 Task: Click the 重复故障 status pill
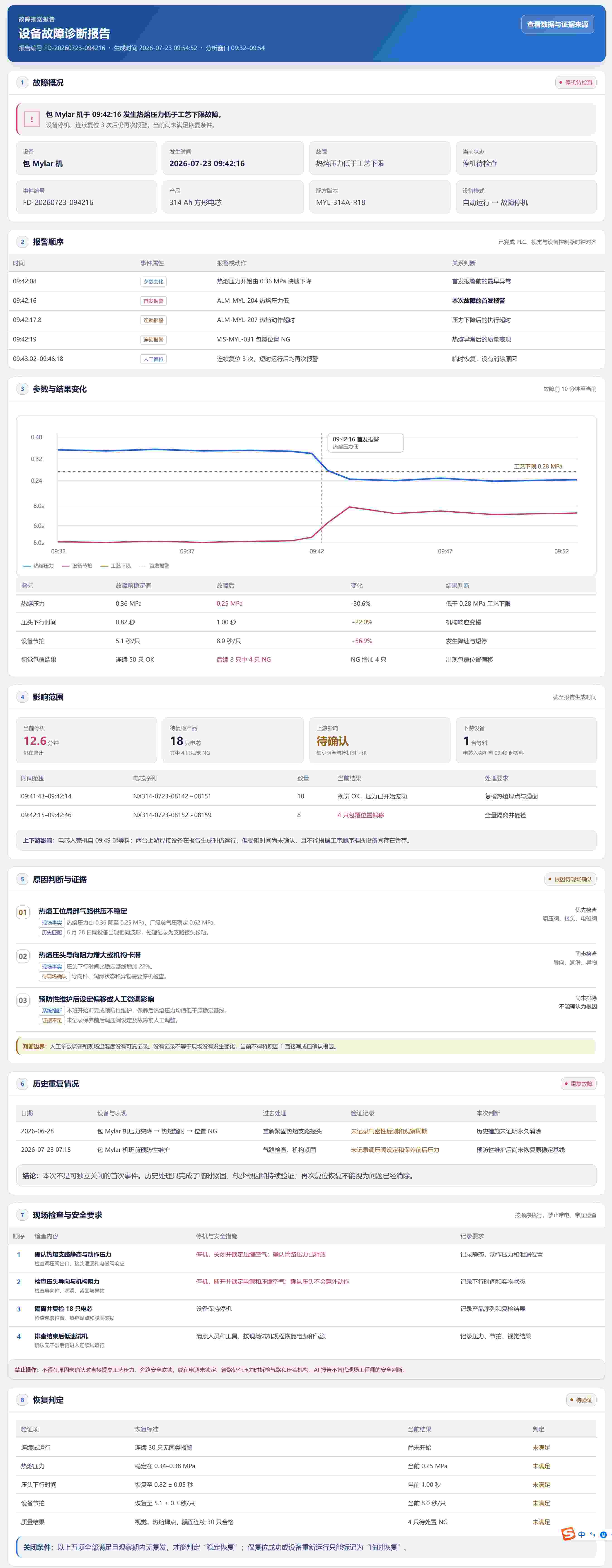coord(578,1083)
